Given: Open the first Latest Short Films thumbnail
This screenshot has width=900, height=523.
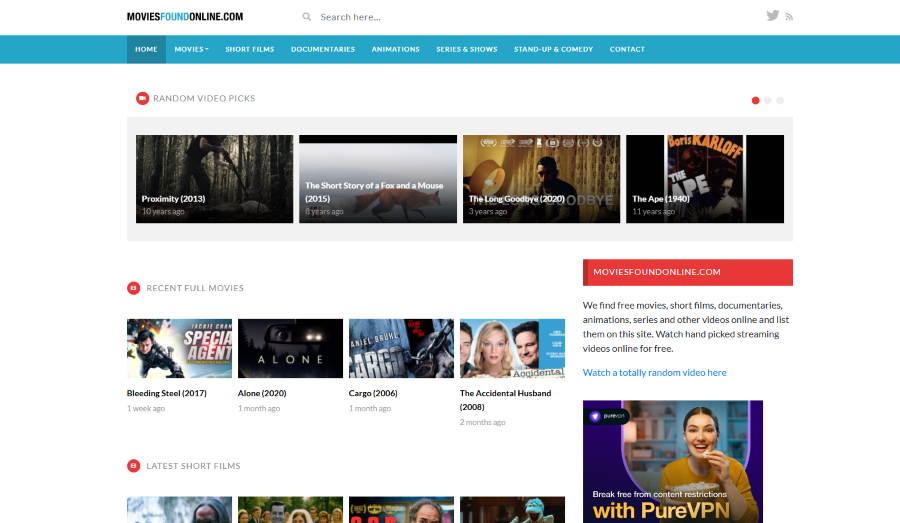Looking at the screenshot, I should [x=179, y=510].
